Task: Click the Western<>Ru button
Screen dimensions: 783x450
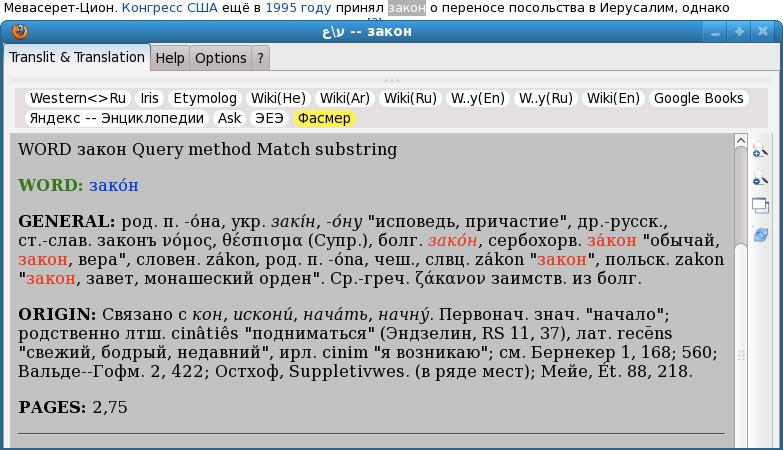Action: tap(78, 98)
